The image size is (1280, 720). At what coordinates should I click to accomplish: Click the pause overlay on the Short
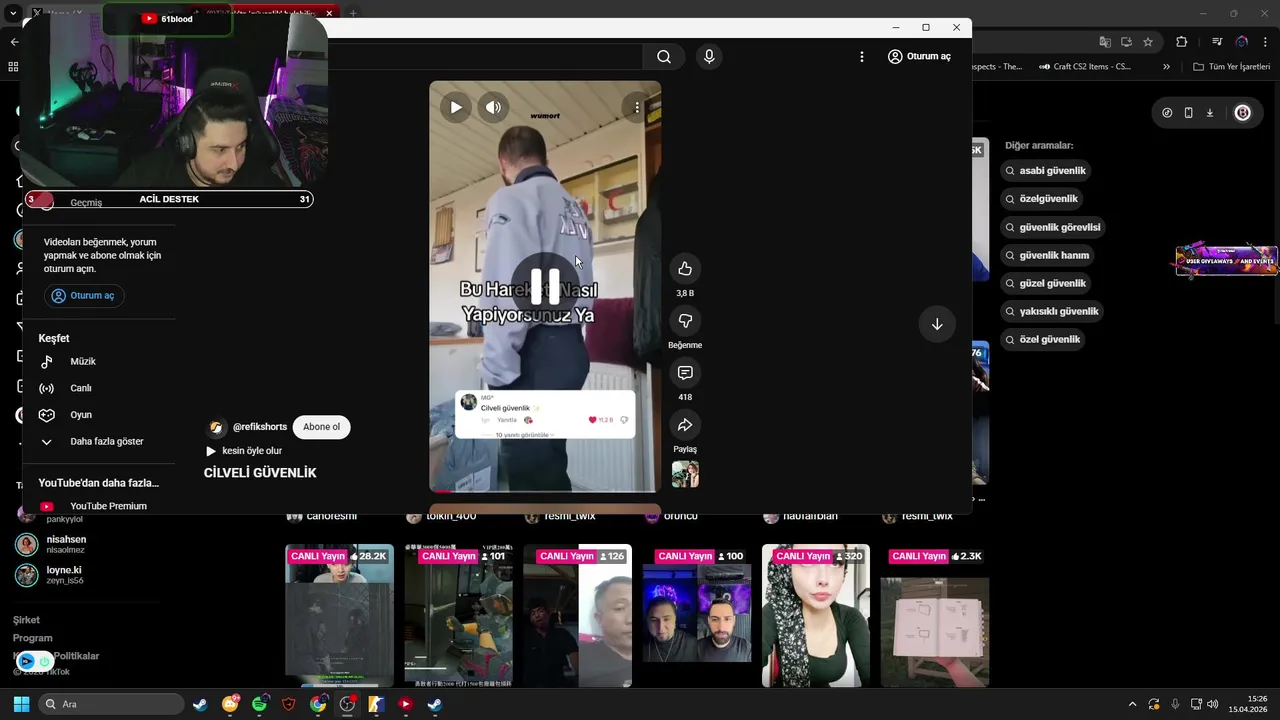click(545, 287)
